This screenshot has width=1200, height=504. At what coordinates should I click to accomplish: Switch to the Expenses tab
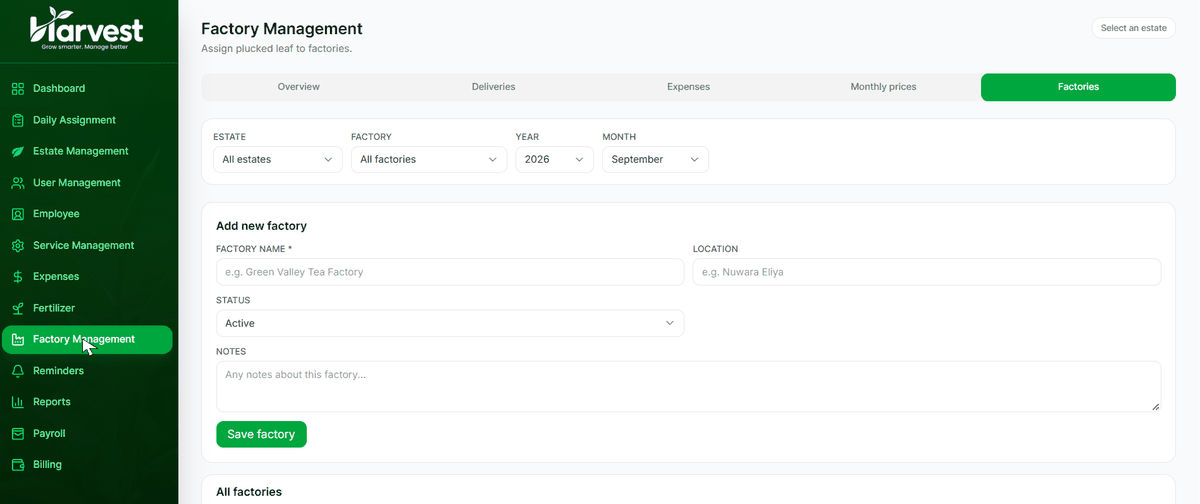click(689, 87)
